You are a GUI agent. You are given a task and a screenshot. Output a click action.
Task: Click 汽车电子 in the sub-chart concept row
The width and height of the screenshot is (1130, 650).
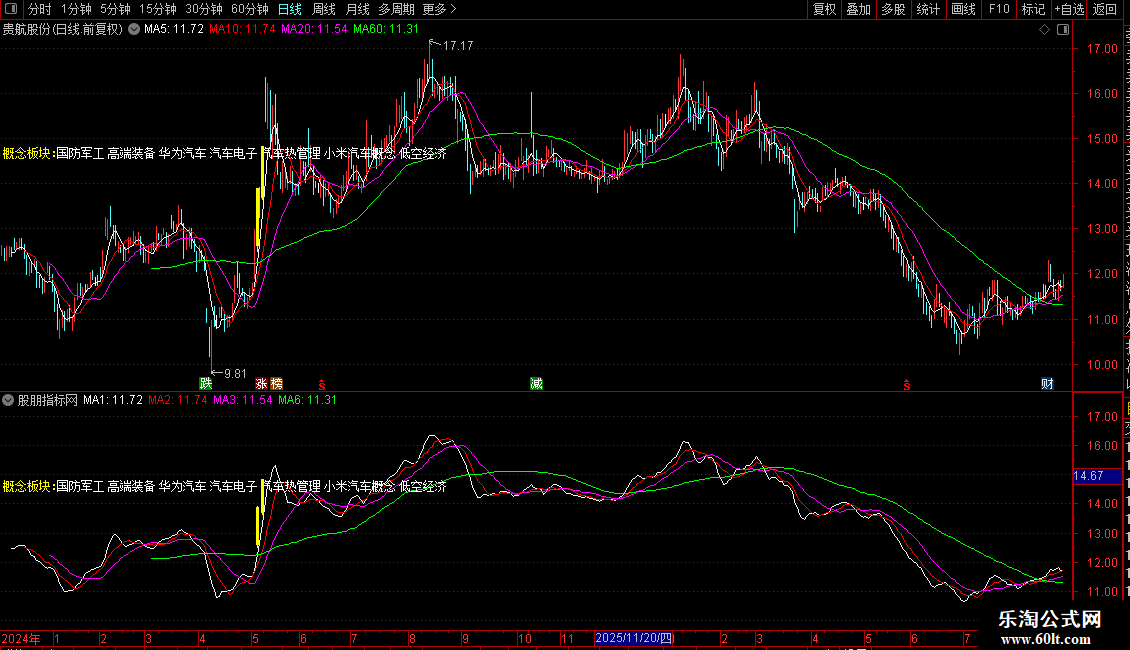tap(233, 486)
